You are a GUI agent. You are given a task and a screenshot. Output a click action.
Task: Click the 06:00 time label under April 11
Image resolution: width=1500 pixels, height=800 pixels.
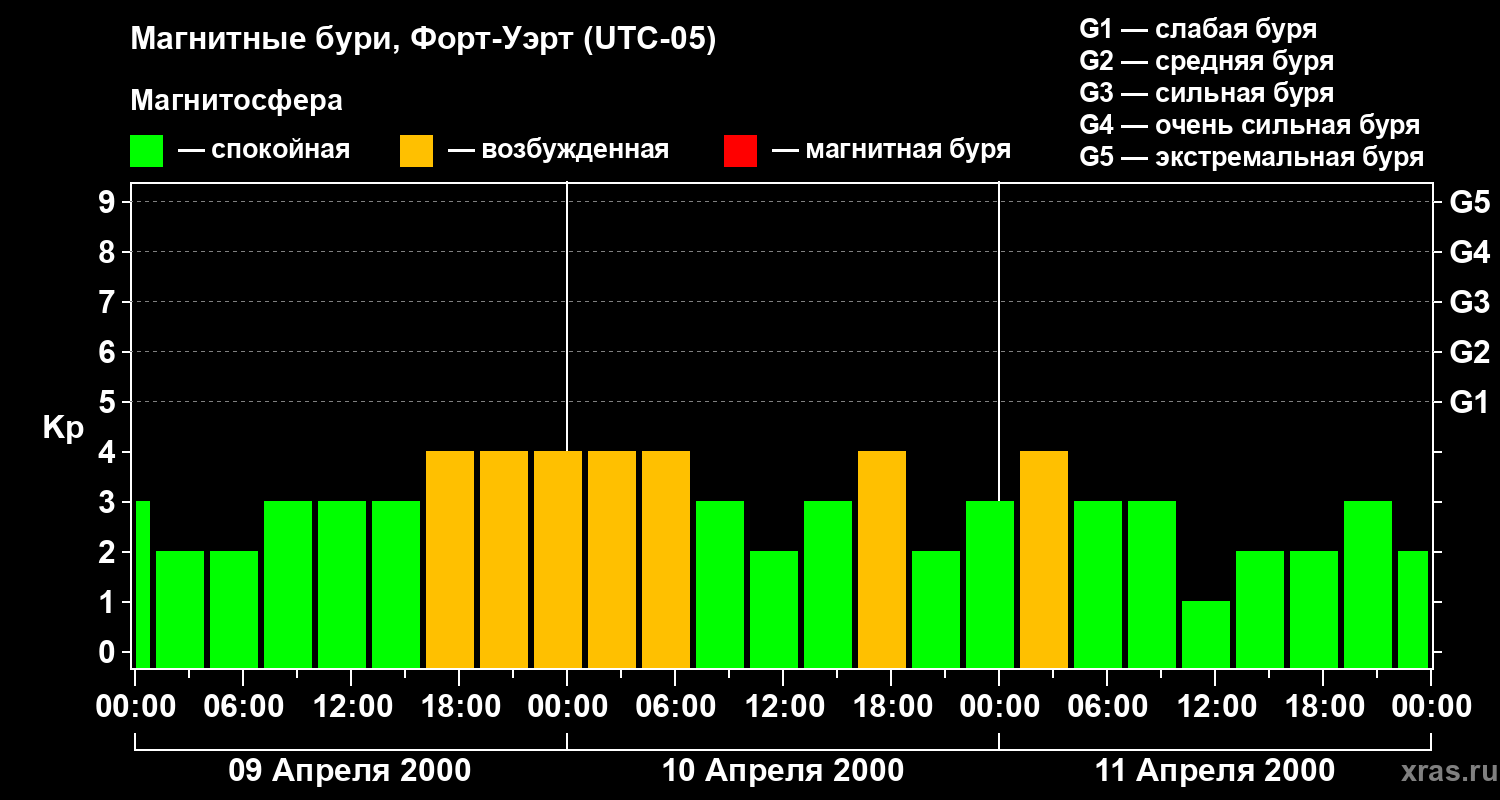point(1107,707)
